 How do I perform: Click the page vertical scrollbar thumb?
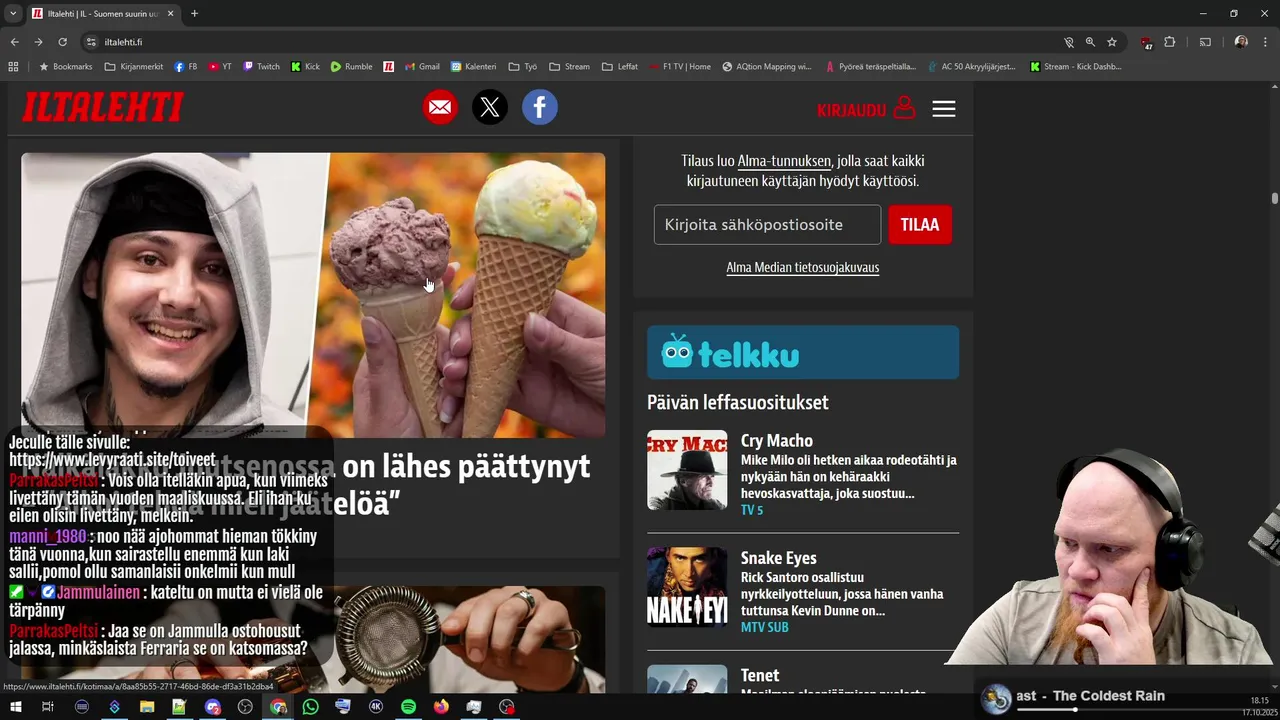tap(1275, 198)
